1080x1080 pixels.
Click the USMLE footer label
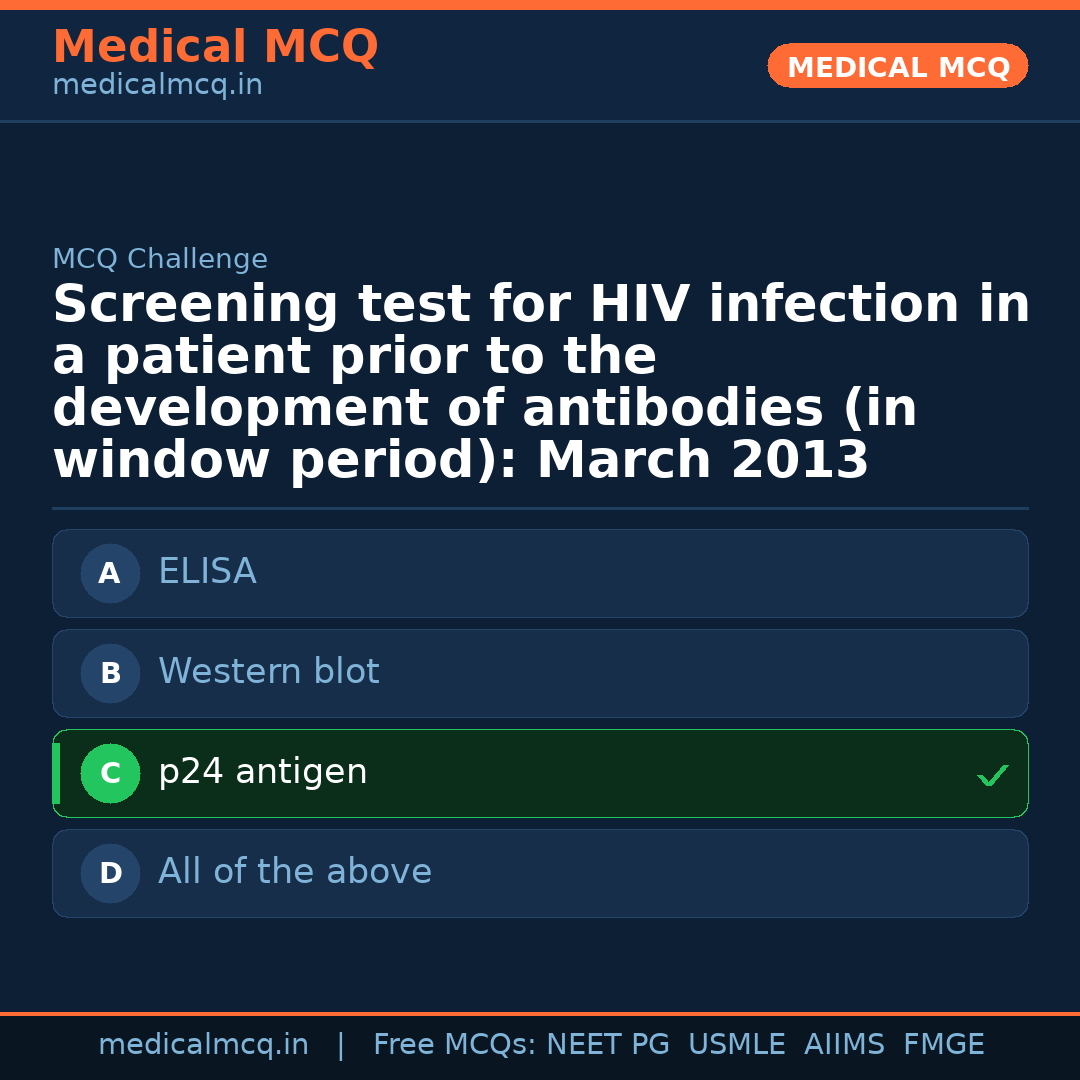736,1045
